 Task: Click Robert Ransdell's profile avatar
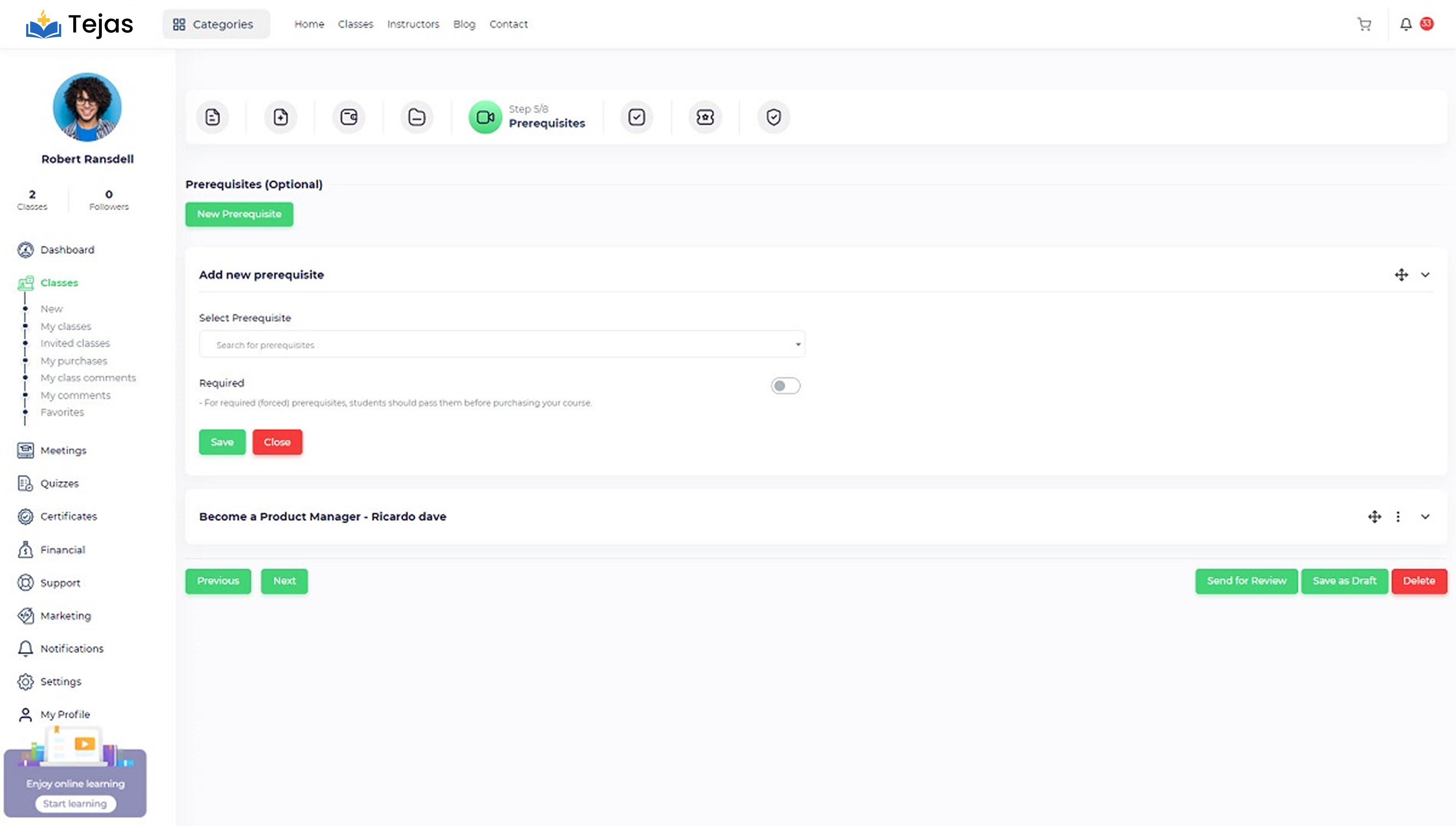(87, 107)
